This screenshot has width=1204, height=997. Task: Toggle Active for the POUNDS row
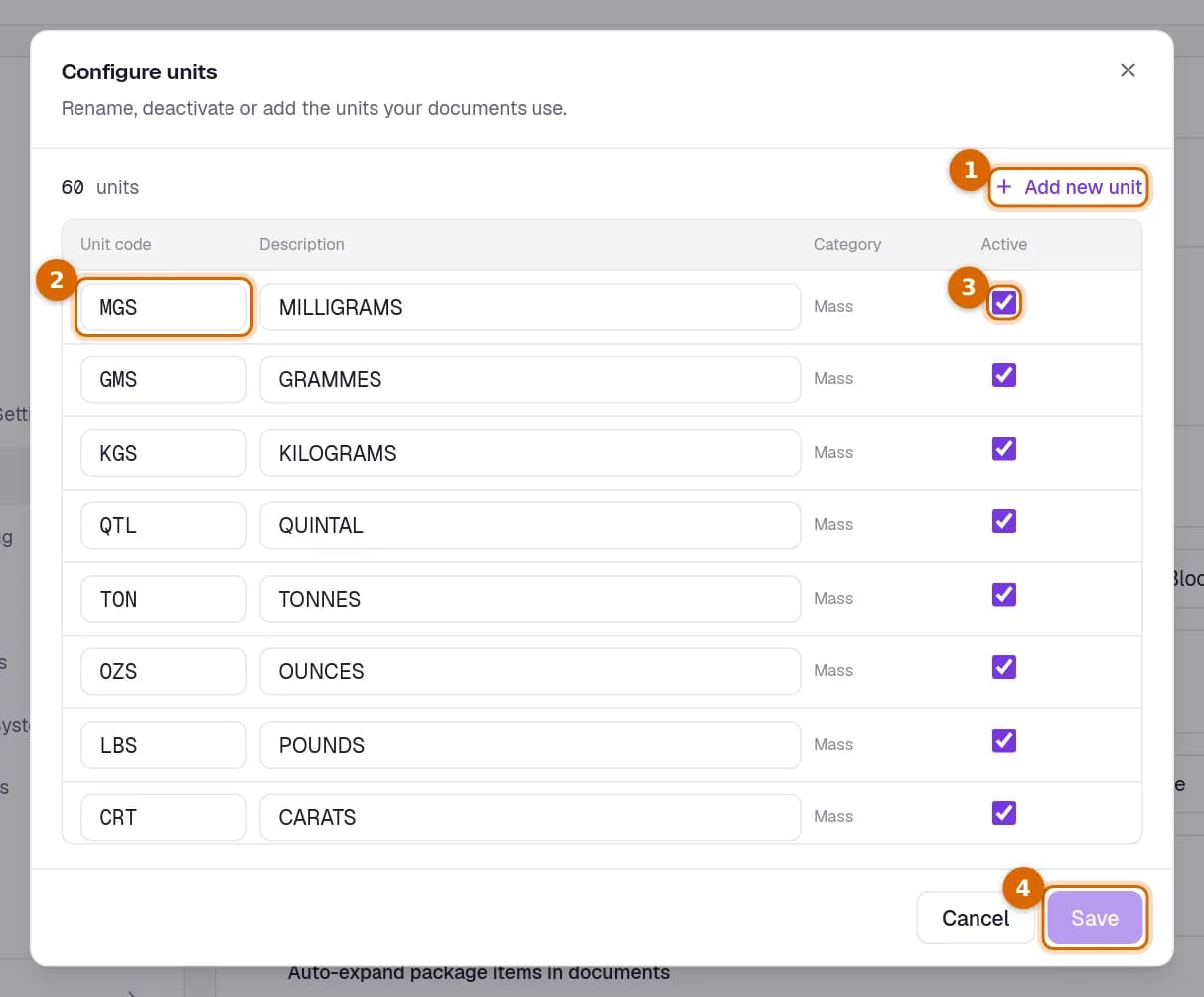[1004, 740]
